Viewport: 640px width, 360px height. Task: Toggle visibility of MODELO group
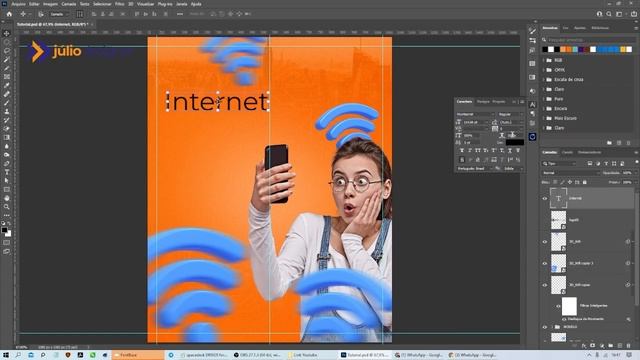(x=544, y=327)
